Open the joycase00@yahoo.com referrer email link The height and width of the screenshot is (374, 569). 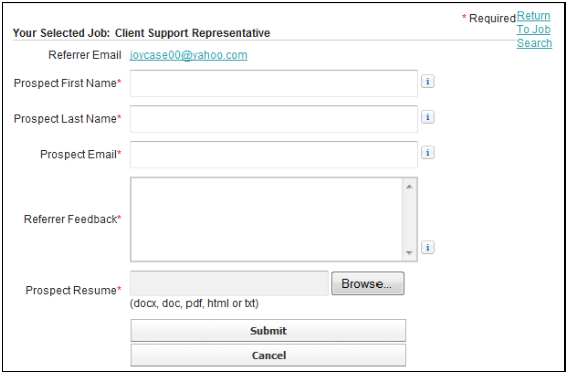[x=189, y=55]
